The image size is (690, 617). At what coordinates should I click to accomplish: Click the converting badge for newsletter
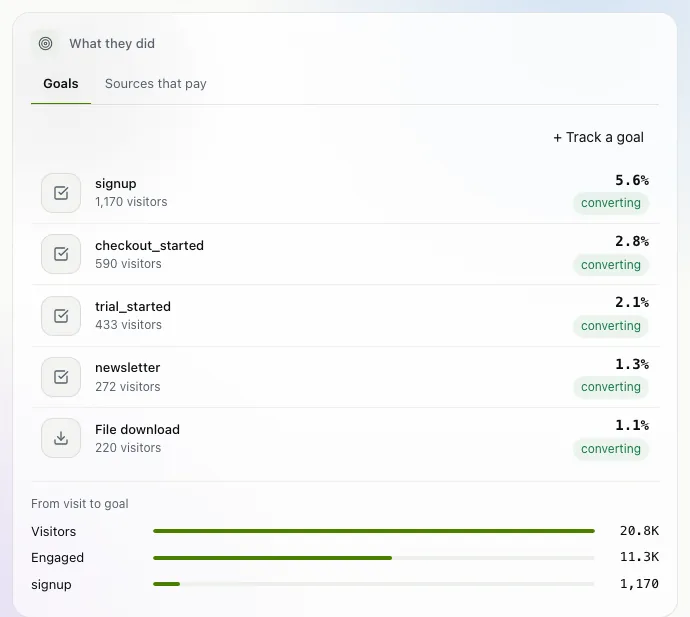[611, 387]
